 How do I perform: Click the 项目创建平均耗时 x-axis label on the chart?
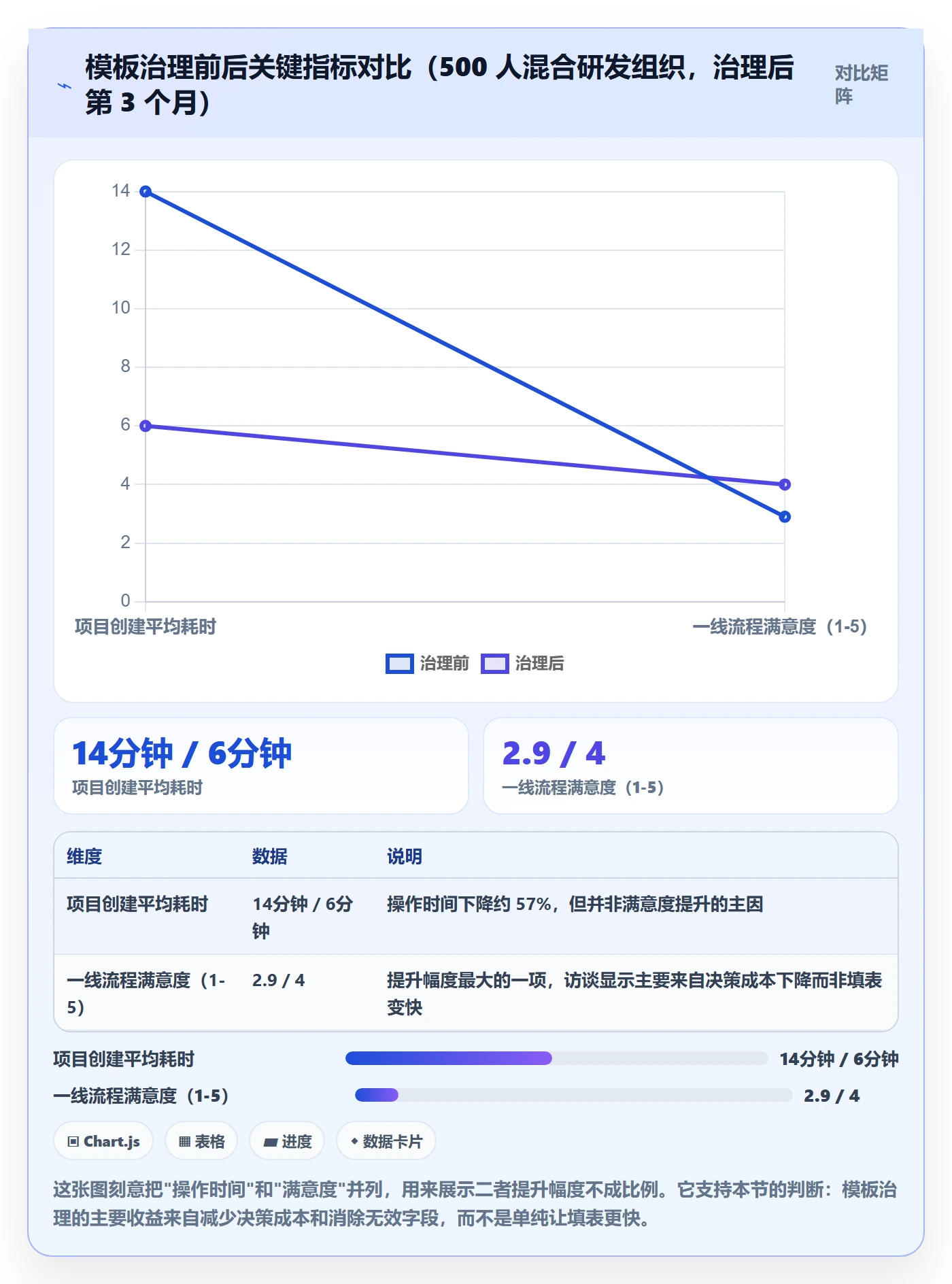146,626
